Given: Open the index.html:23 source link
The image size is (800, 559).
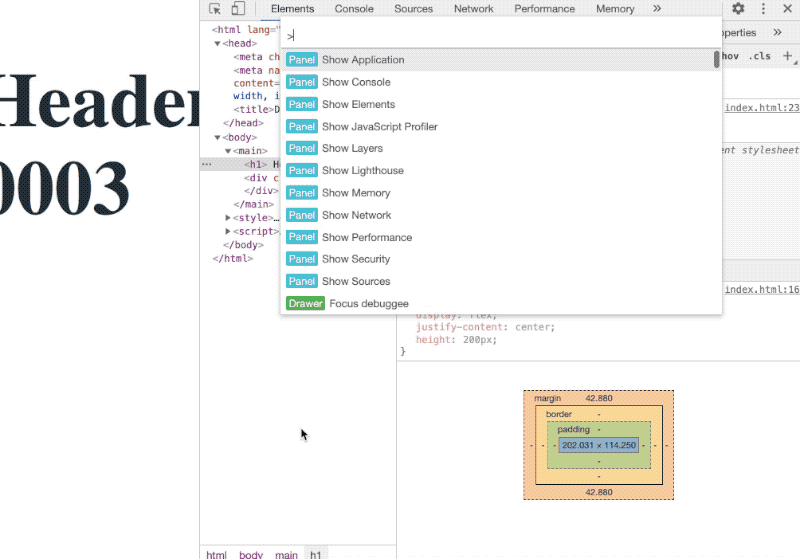Looking at the screenshot, I should [x=762, y=108].
